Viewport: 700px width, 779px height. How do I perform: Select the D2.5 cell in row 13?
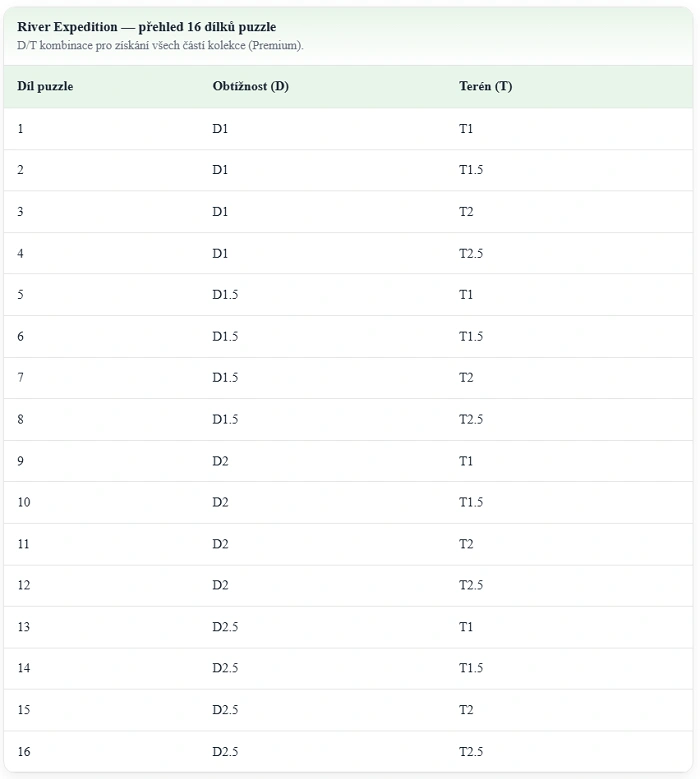[x=225, y=627]
